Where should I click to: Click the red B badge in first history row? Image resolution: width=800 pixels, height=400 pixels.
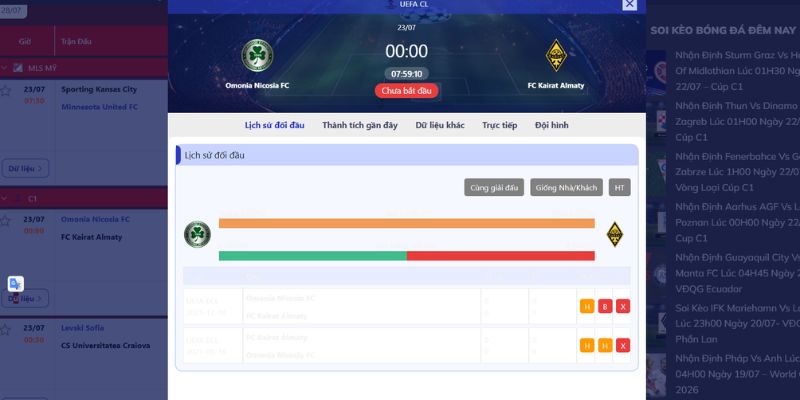coord(605,306)
